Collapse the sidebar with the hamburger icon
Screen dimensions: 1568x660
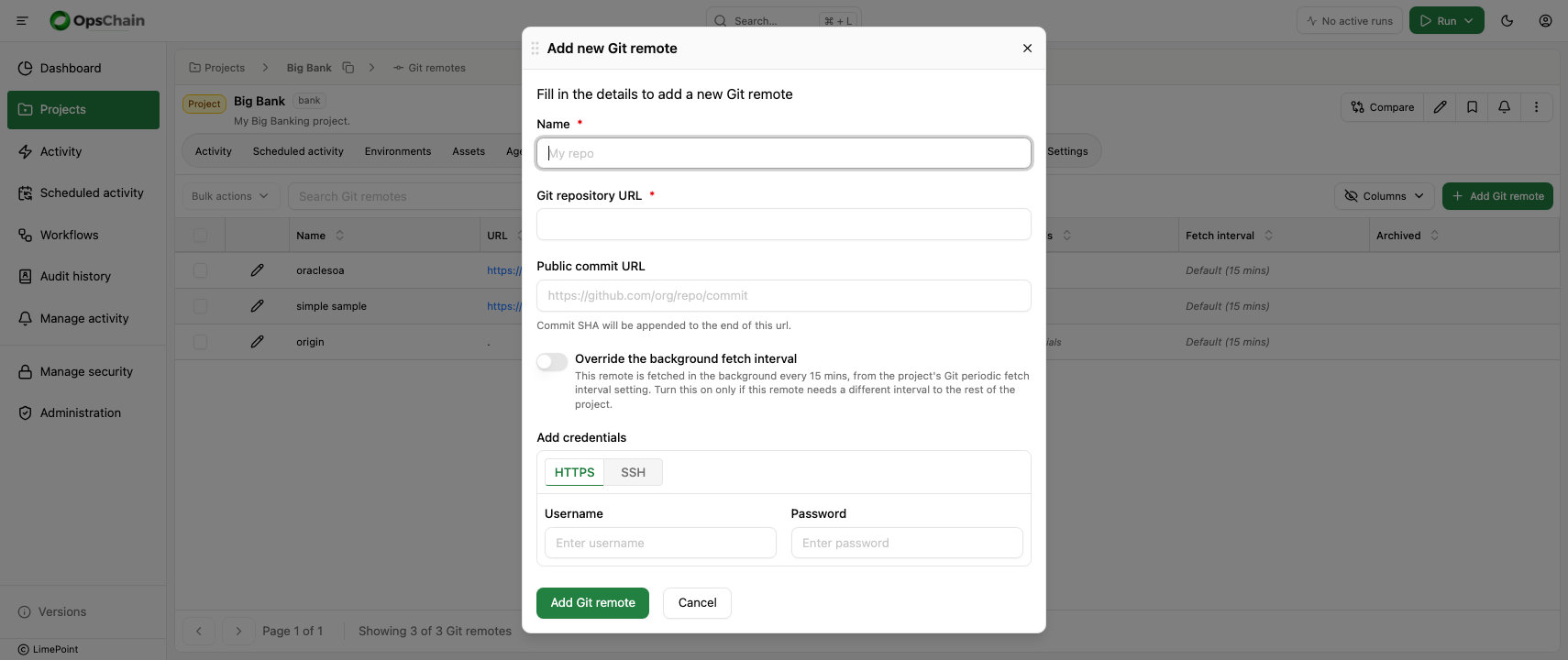[x=22, y=20]
